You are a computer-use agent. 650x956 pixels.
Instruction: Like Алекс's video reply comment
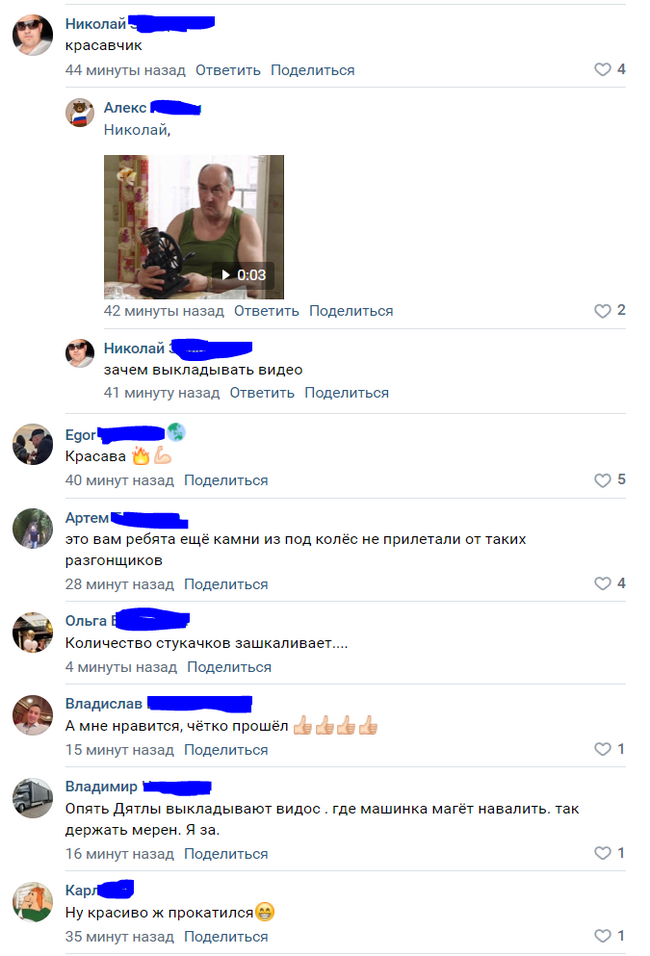(602, 310)
